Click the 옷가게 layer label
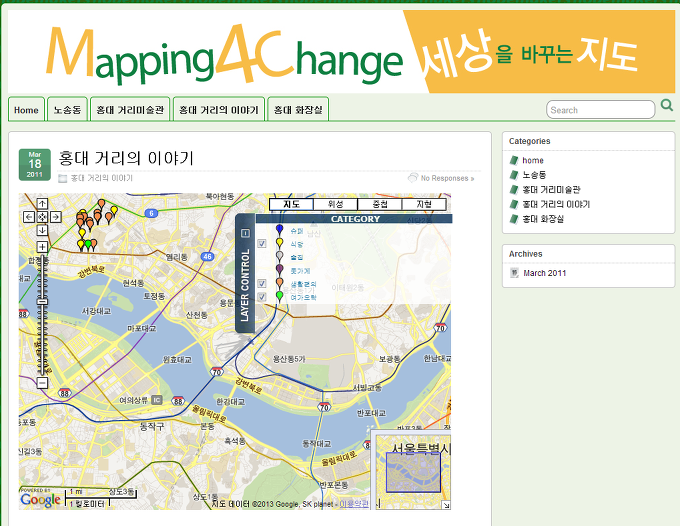The height and width of the screenshot is (526, 680). (300, 271)
